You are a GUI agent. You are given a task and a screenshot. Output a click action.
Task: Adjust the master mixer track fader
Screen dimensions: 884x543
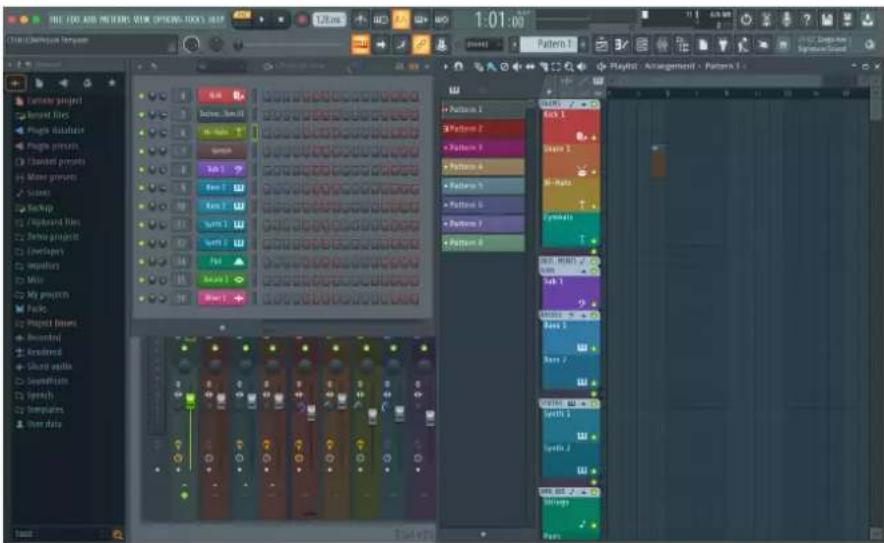point(191,401)
